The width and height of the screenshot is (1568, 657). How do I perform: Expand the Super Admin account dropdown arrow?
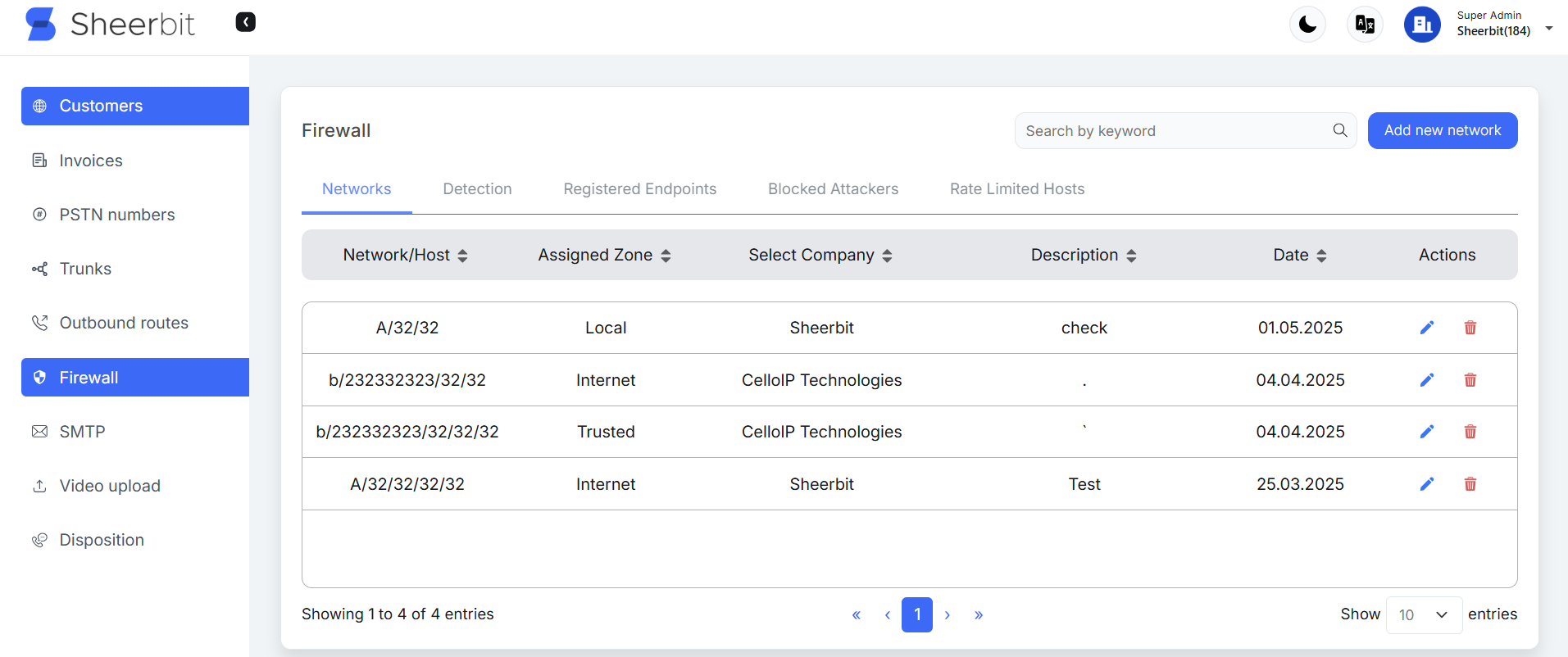coord(1548,28)
